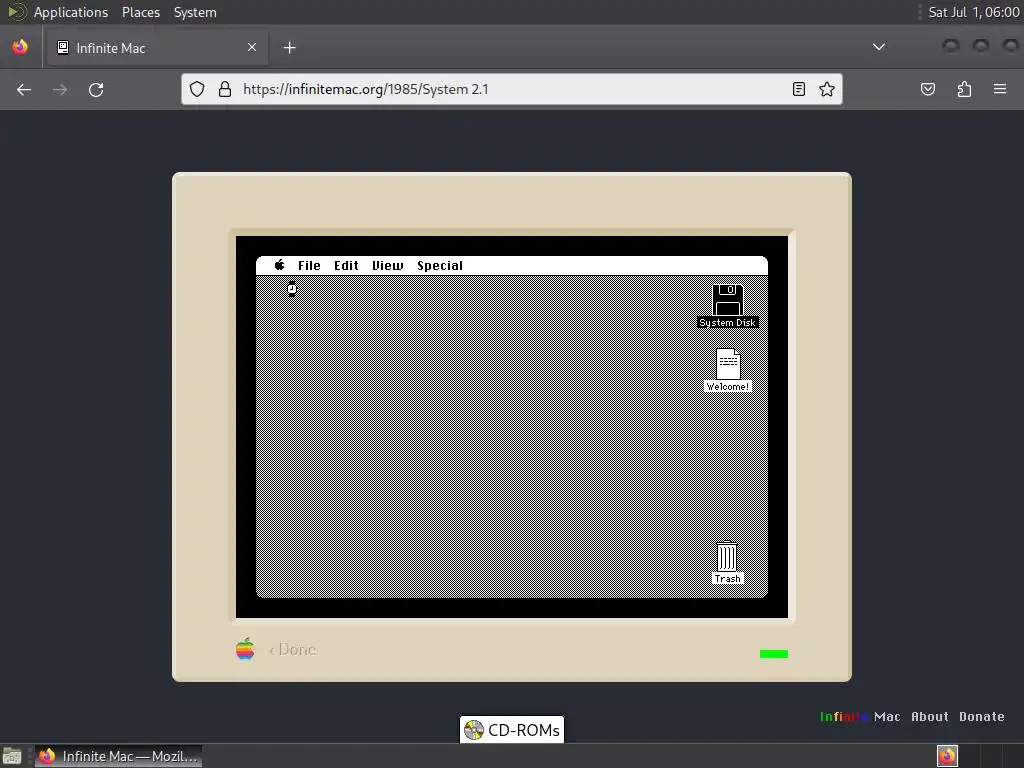Open Firefox hamburger application menu
This screenshot has width=1024, height=768.
1000,89
